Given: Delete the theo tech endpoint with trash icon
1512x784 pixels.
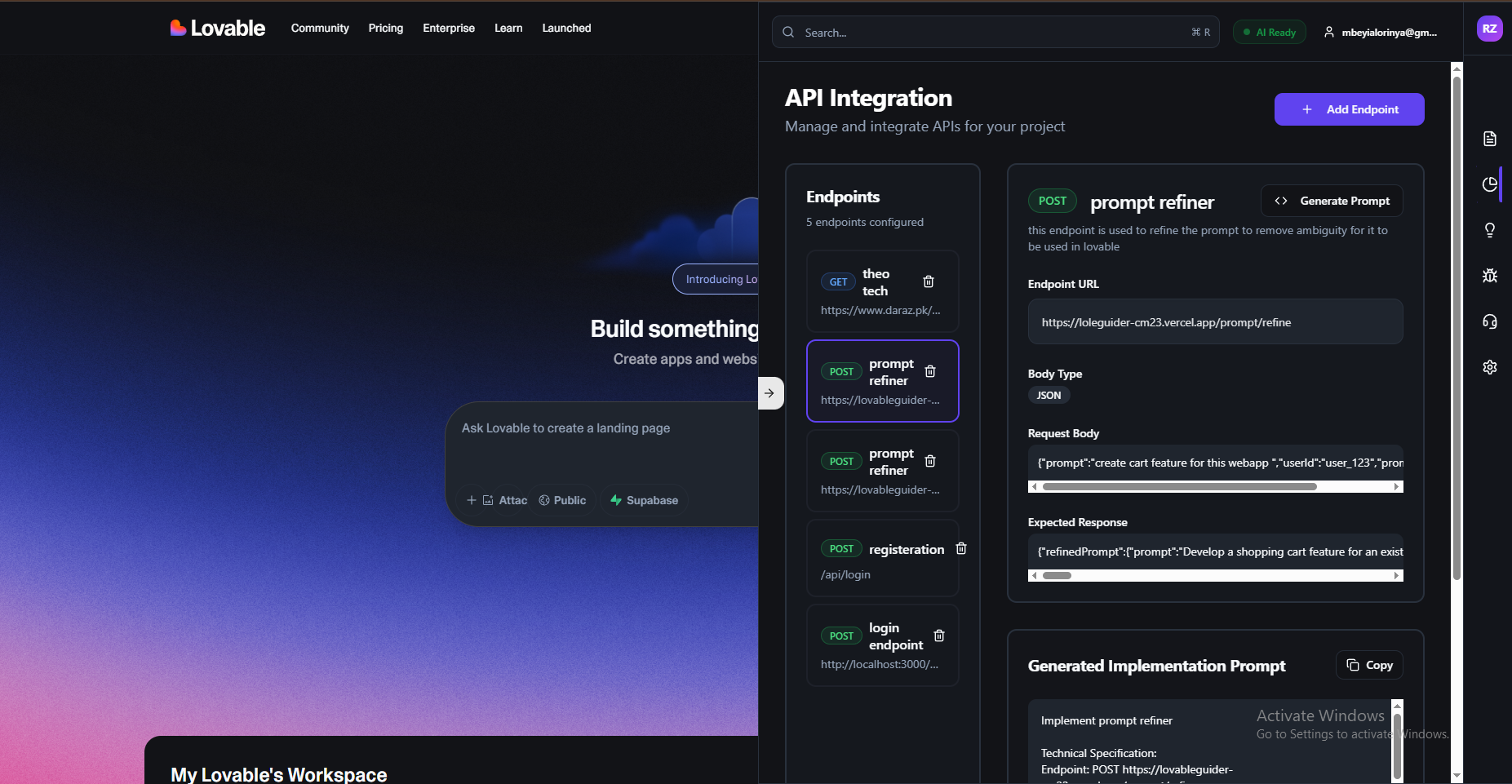Looking at the screenshot, I should 929,281.
